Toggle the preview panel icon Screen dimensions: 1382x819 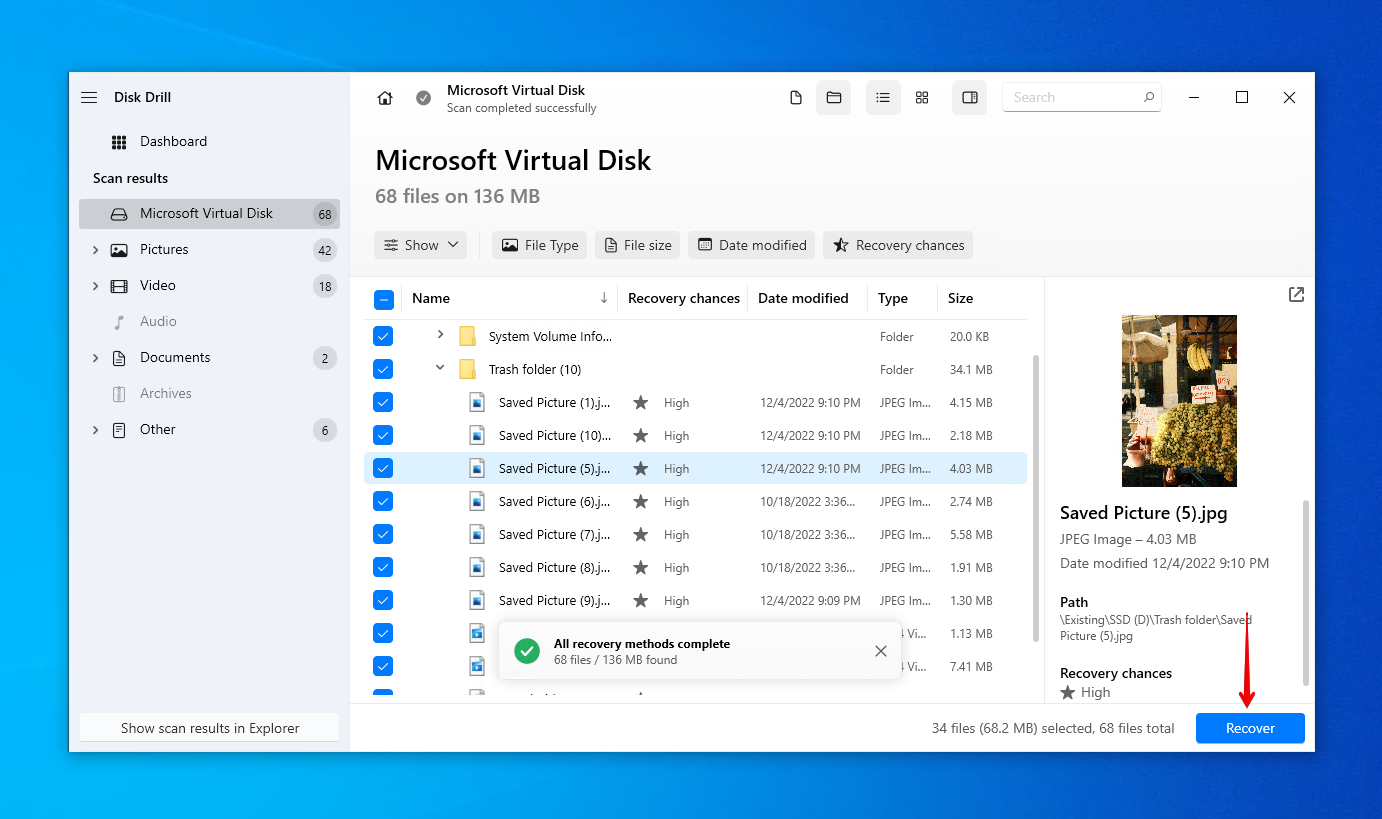pyautogui.click(x=969, y=97)
